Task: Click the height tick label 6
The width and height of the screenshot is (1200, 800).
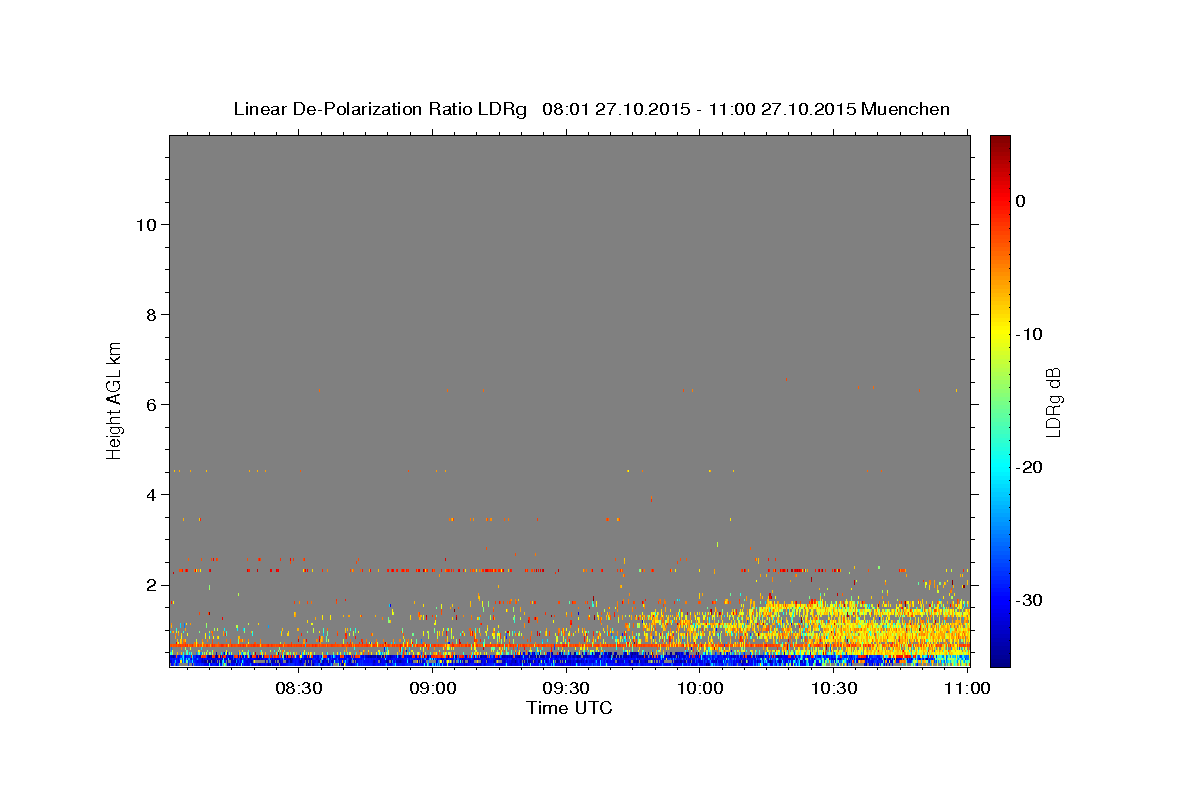Action: click(151, 405)
